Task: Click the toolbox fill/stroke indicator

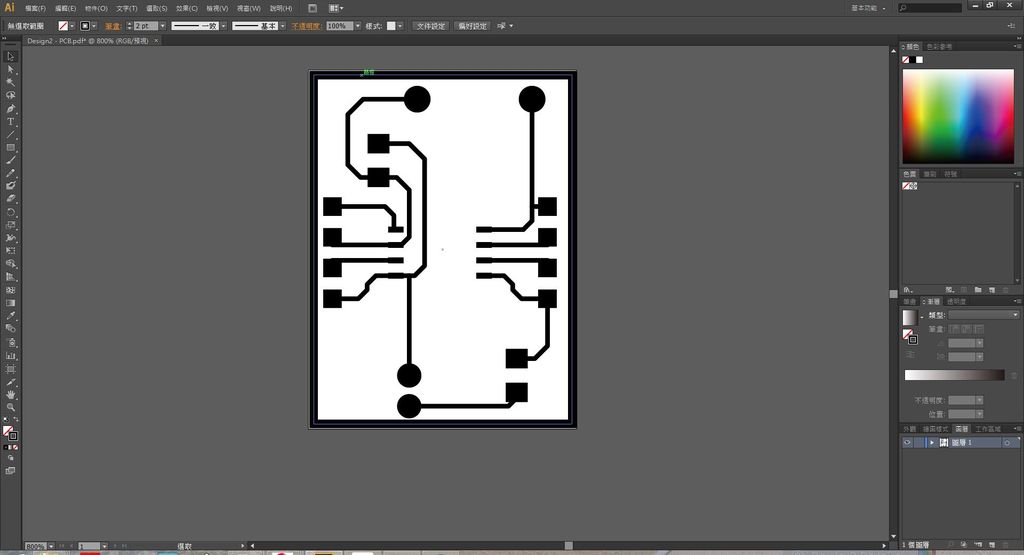Action: [x=10, y=433]
